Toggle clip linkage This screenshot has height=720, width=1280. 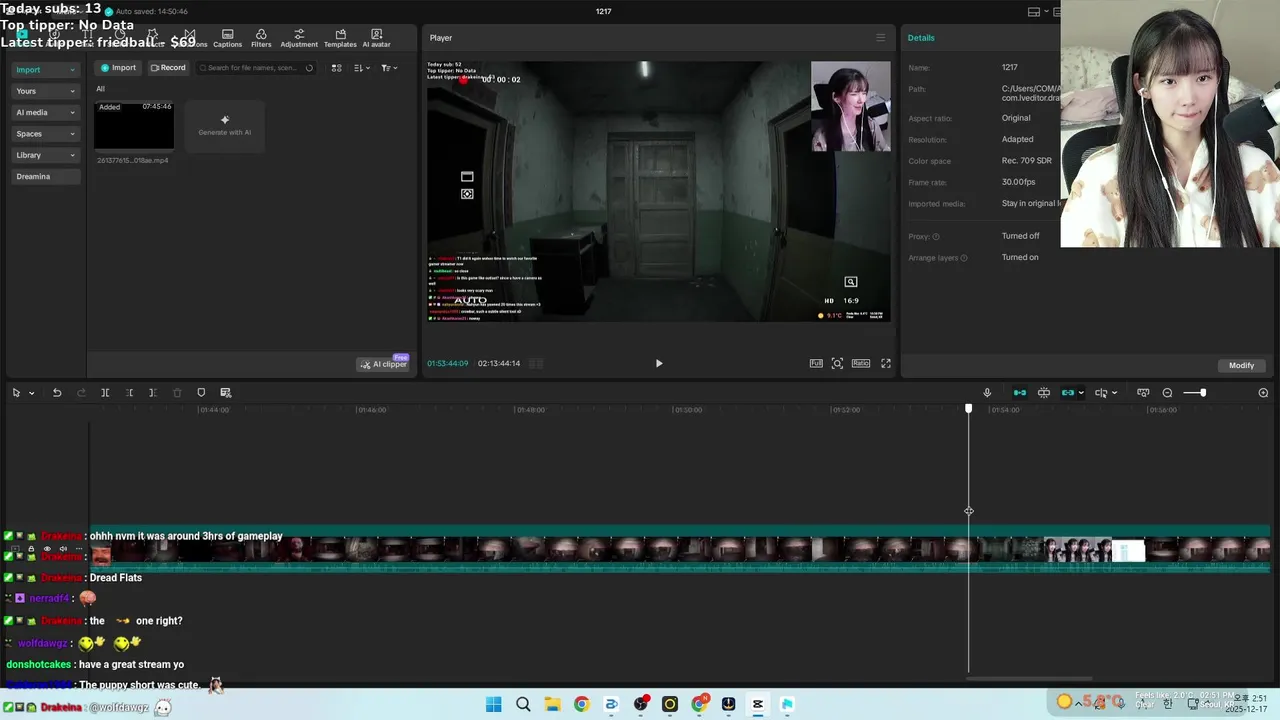pos(1067,393)
